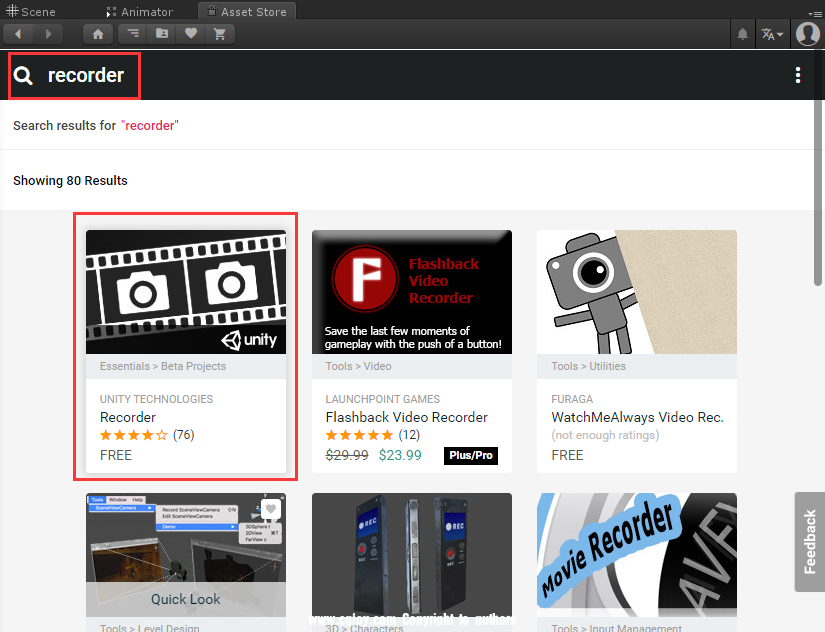825x632 pixels.
Task: Click the Flashback star rating (12)
Action: pyautogui.click(x=373, y=435)
